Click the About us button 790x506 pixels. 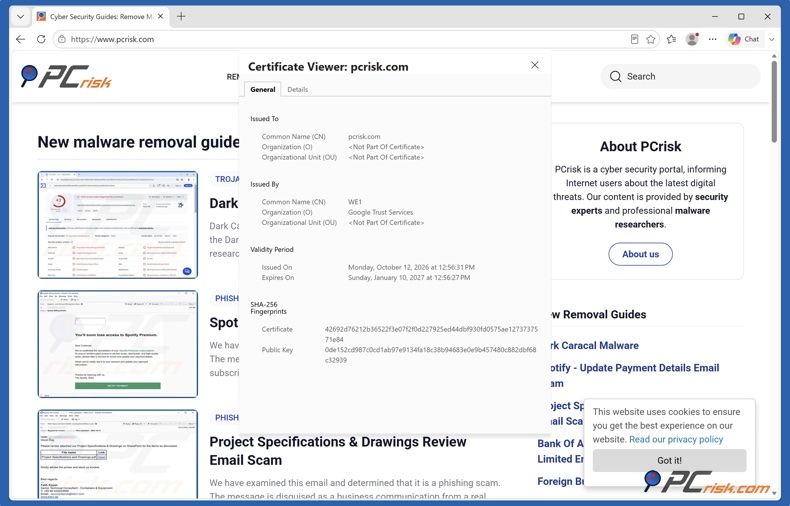tap(640, 254)
